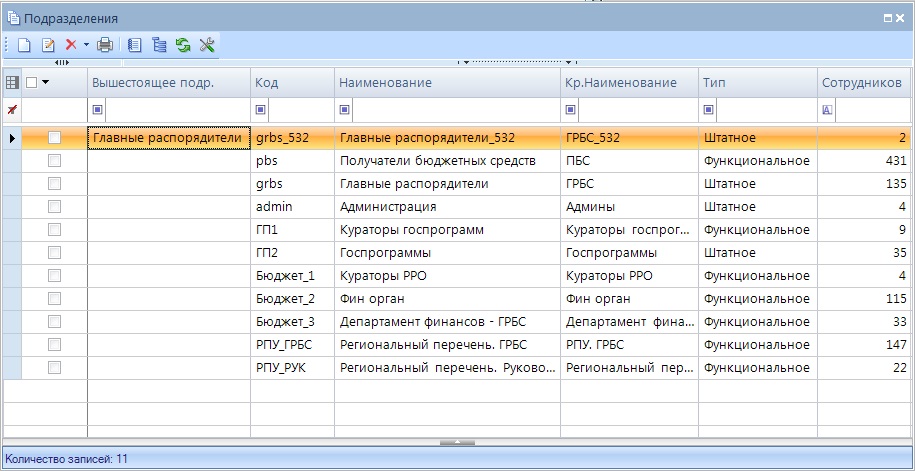The height and width of the screenshot is (471, 915).
Task: Open settings with the tools wrench icon
Action: [207, 45]
